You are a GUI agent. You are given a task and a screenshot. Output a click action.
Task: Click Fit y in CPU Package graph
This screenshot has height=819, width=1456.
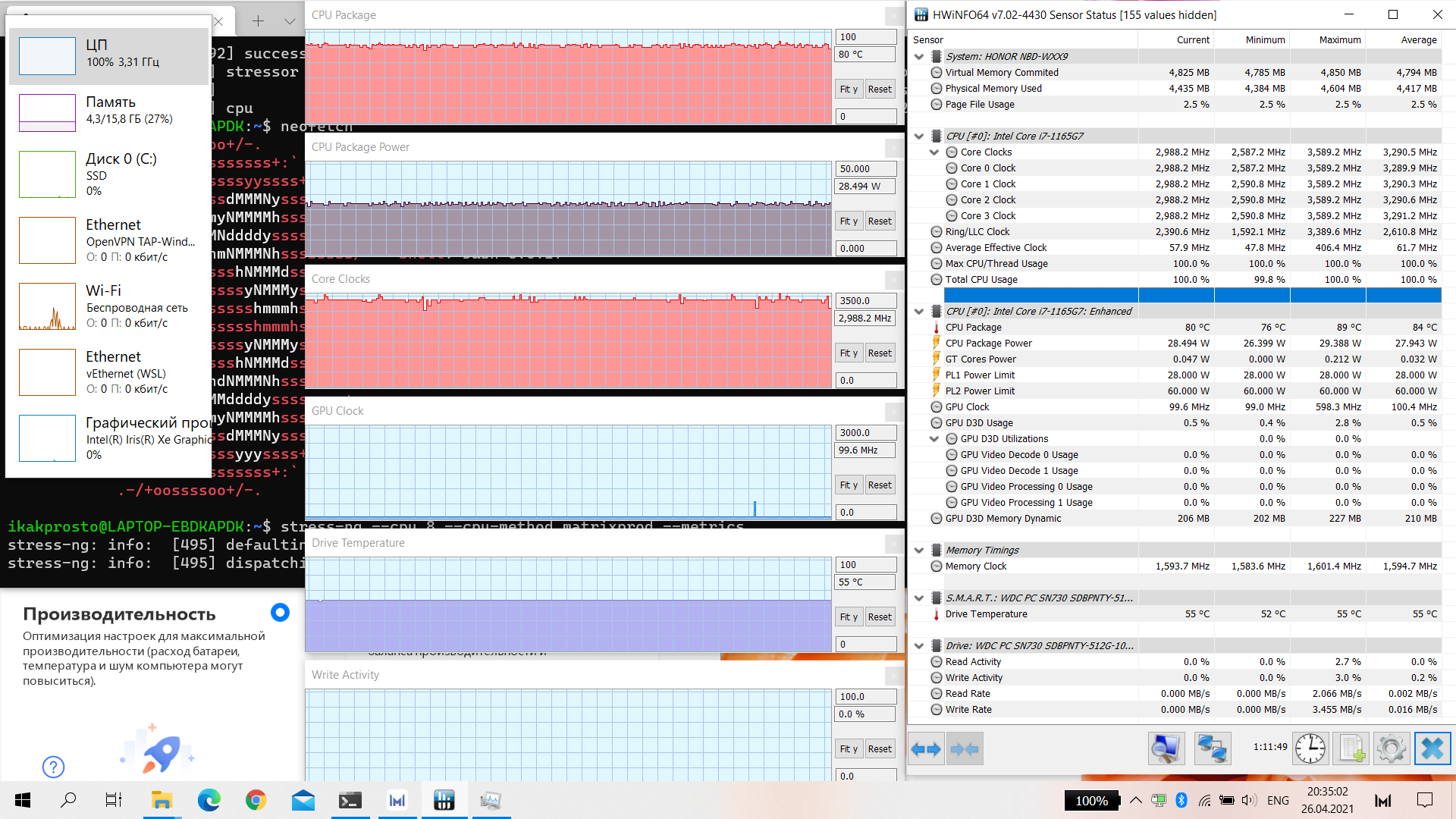849,89
